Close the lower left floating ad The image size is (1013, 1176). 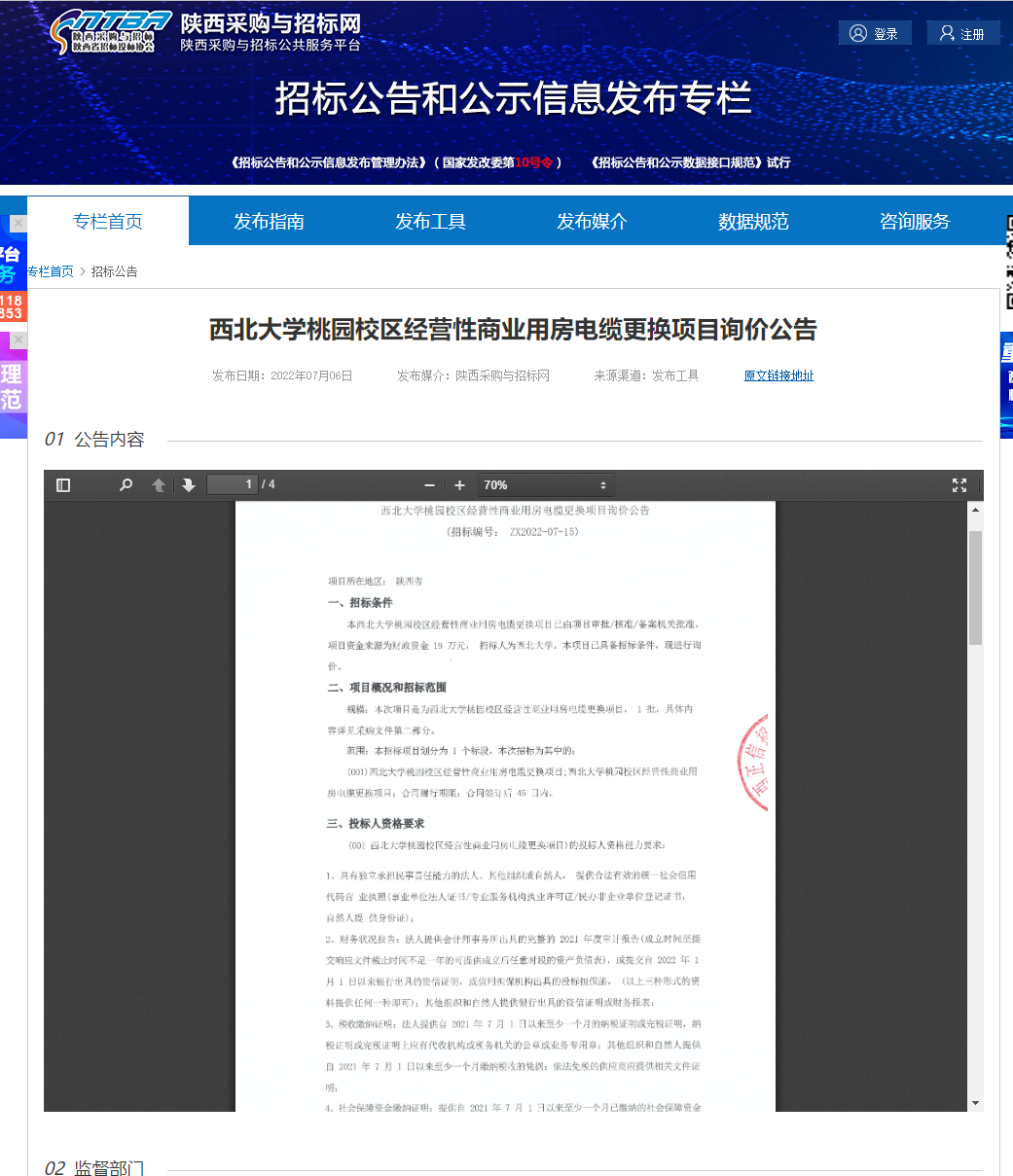point(18,339)
